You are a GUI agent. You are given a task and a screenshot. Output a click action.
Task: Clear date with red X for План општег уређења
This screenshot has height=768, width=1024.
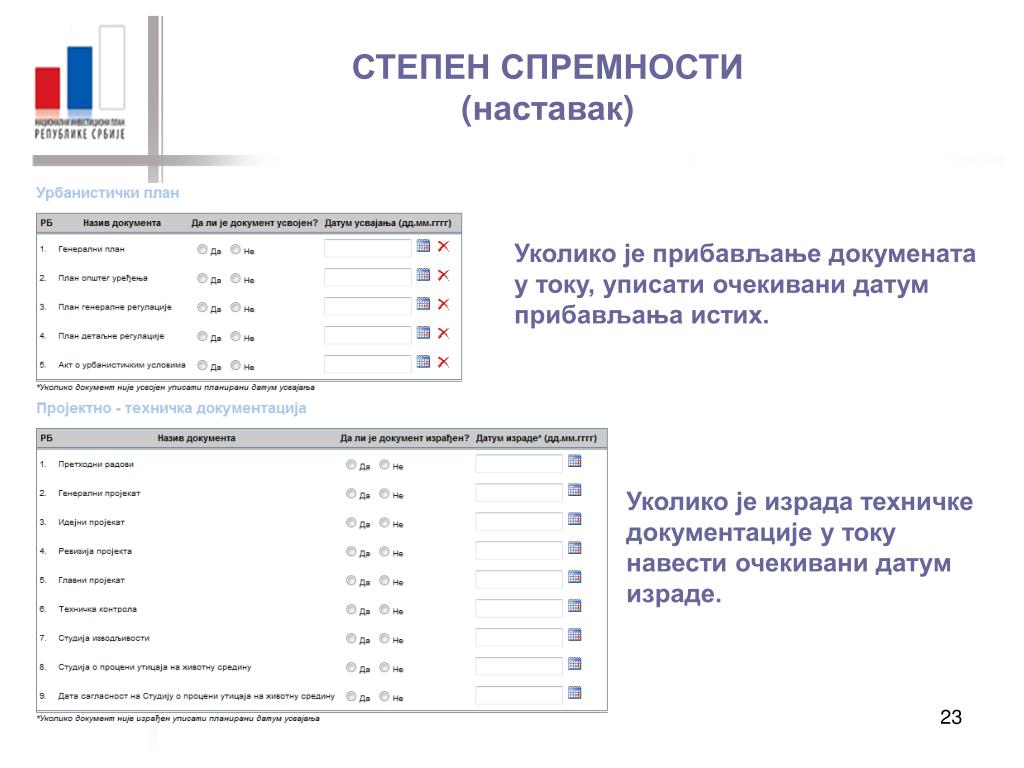click(x=443, y=275)
